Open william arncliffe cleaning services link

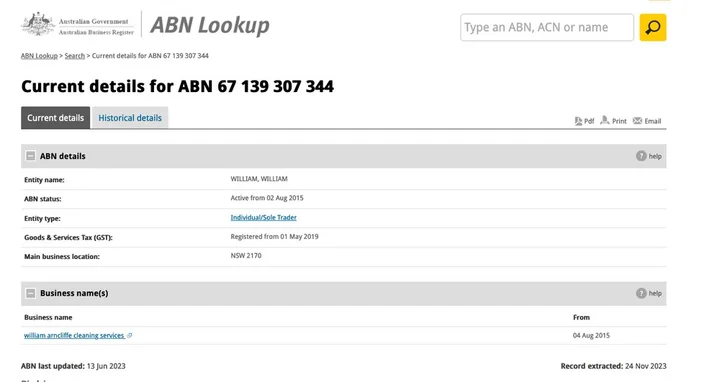[74, 336]
